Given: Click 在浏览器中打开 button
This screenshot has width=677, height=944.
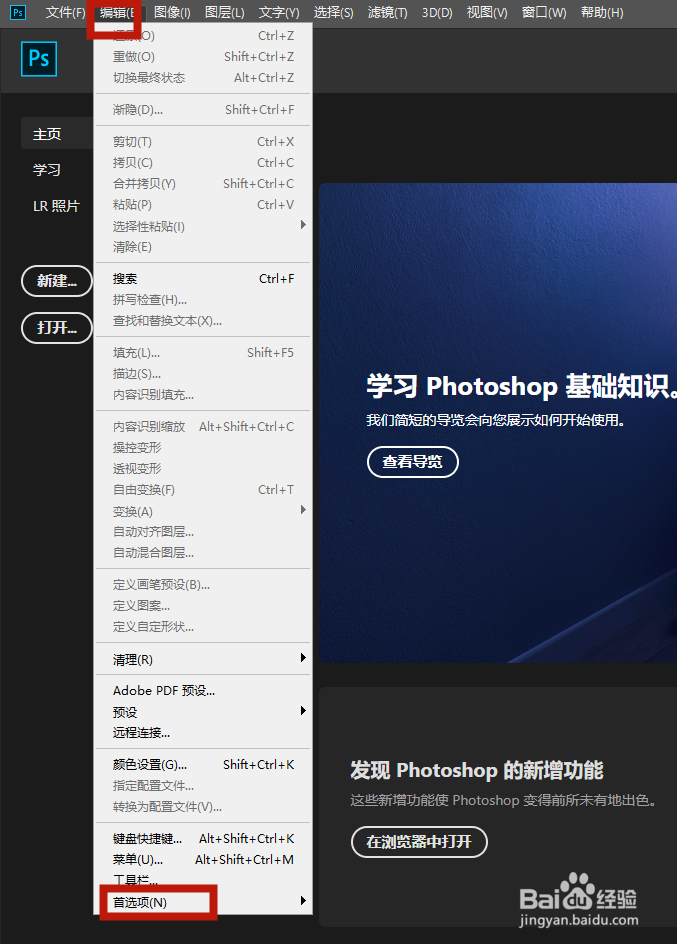Looking at the screenshot, I should coord(419,842).
